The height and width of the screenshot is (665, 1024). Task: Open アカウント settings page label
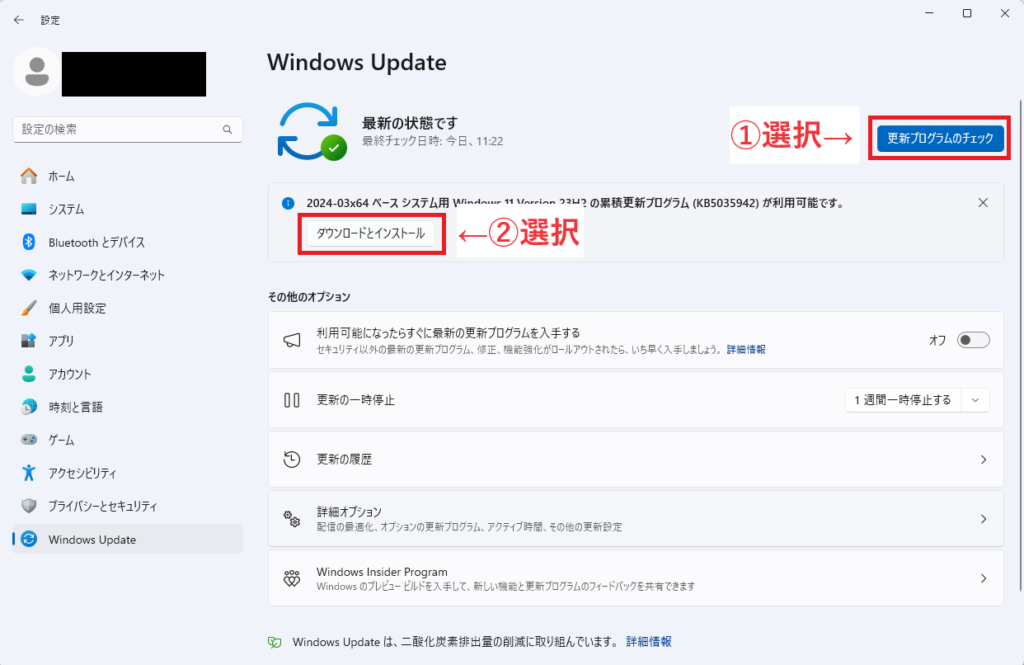[x=70, y=374]
